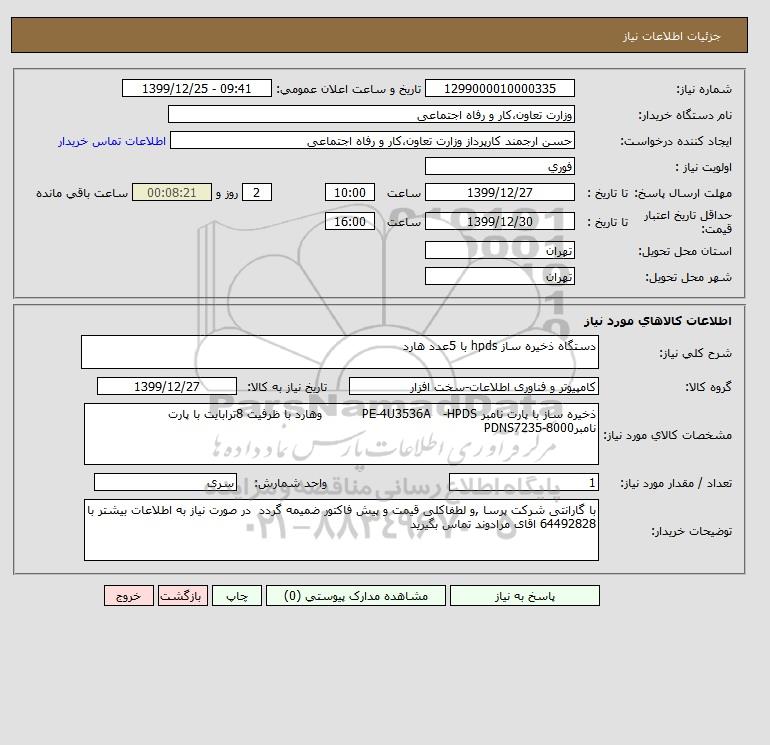770x745 pixels.
Task: Click the price validity time 16:00 field
Action: [350, 221]
